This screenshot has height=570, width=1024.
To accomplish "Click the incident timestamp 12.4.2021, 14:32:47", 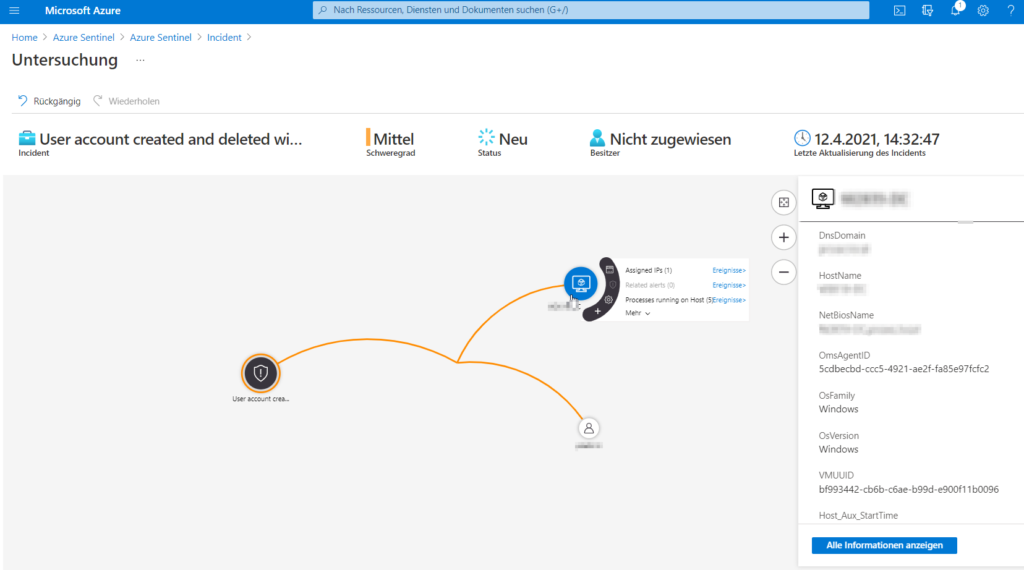I will point(877,139).
